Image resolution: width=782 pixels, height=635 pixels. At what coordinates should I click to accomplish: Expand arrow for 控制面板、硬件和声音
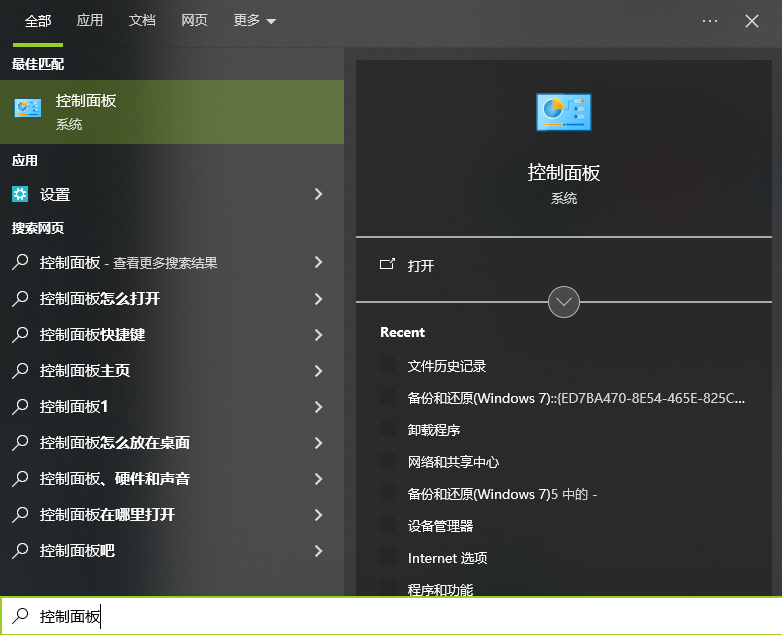click(x=319, y=478)
